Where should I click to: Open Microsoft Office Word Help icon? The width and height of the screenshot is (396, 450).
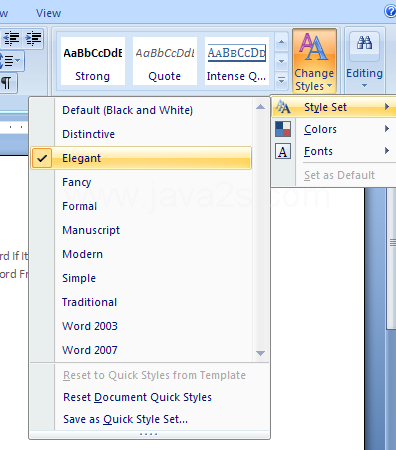pyautogui.click(x=390, y=11)
